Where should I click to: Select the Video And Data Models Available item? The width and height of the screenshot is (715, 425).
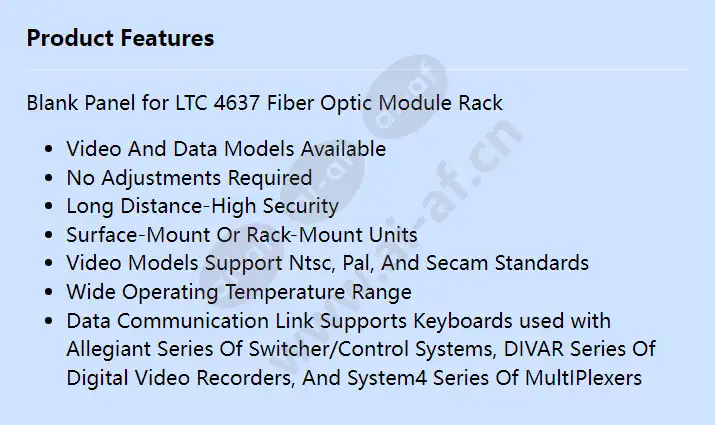coord(226,149)
